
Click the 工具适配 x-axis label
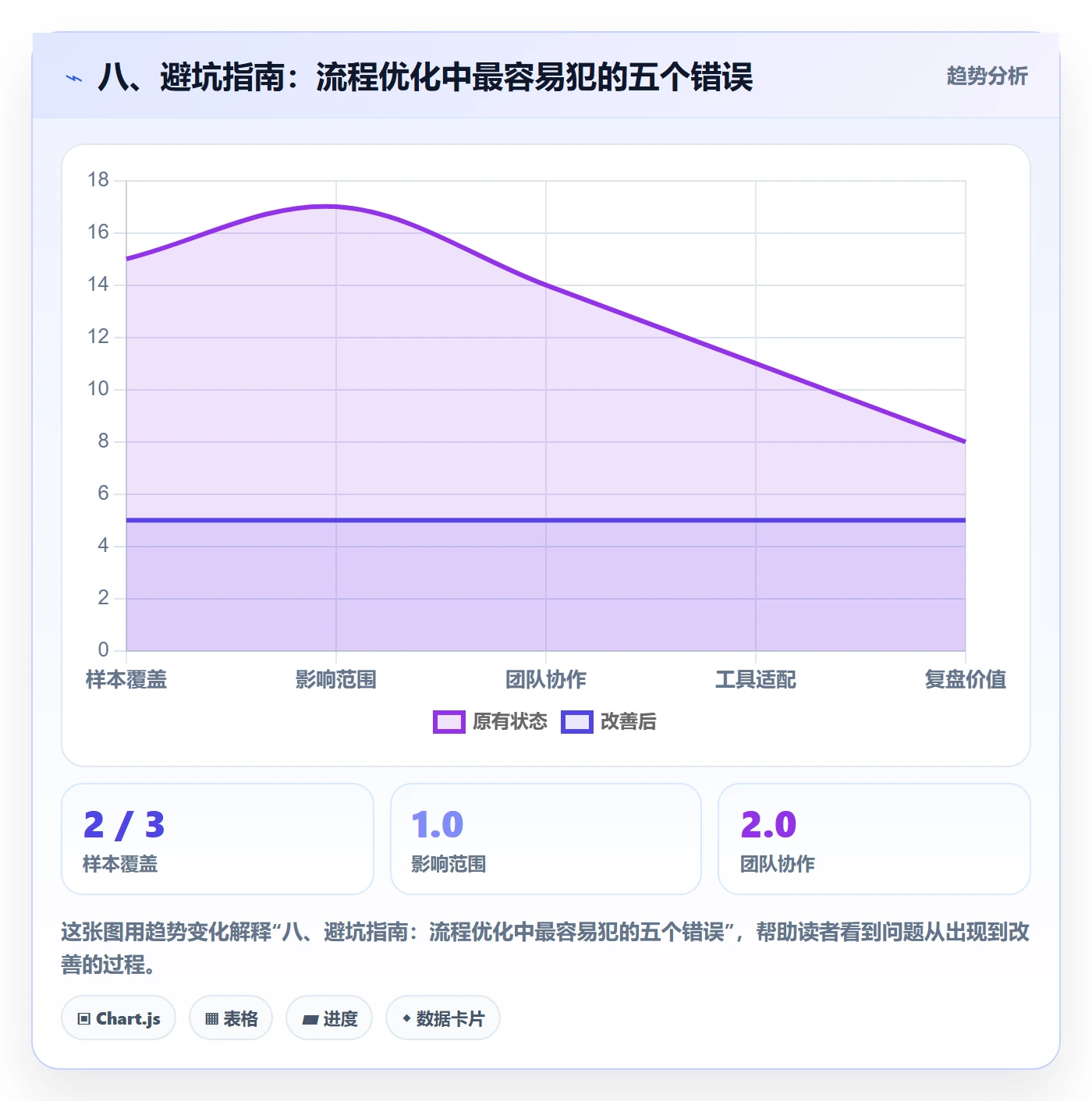point(756,680)
